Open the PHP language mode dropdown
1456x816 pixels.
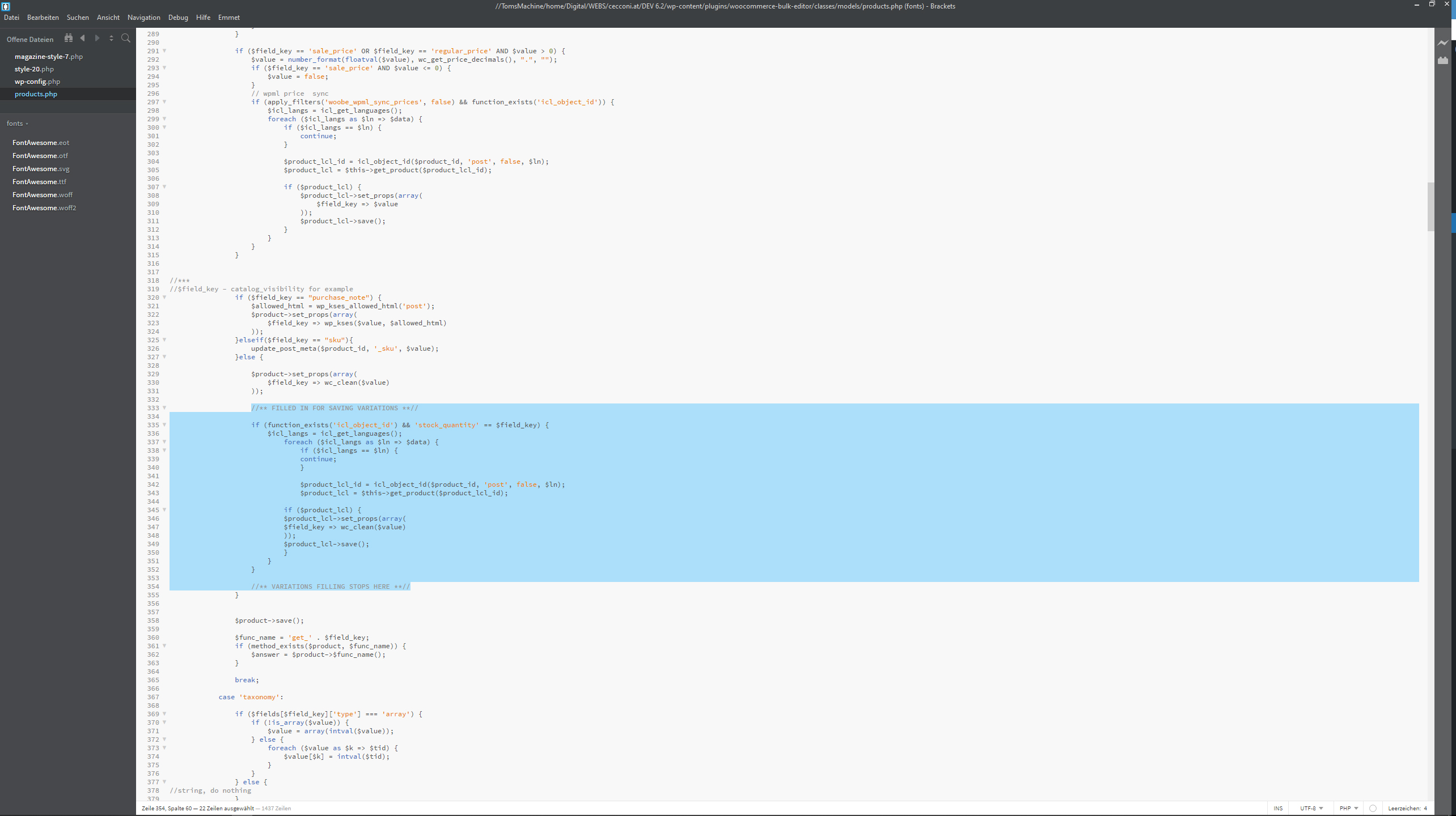[1348, 809]
